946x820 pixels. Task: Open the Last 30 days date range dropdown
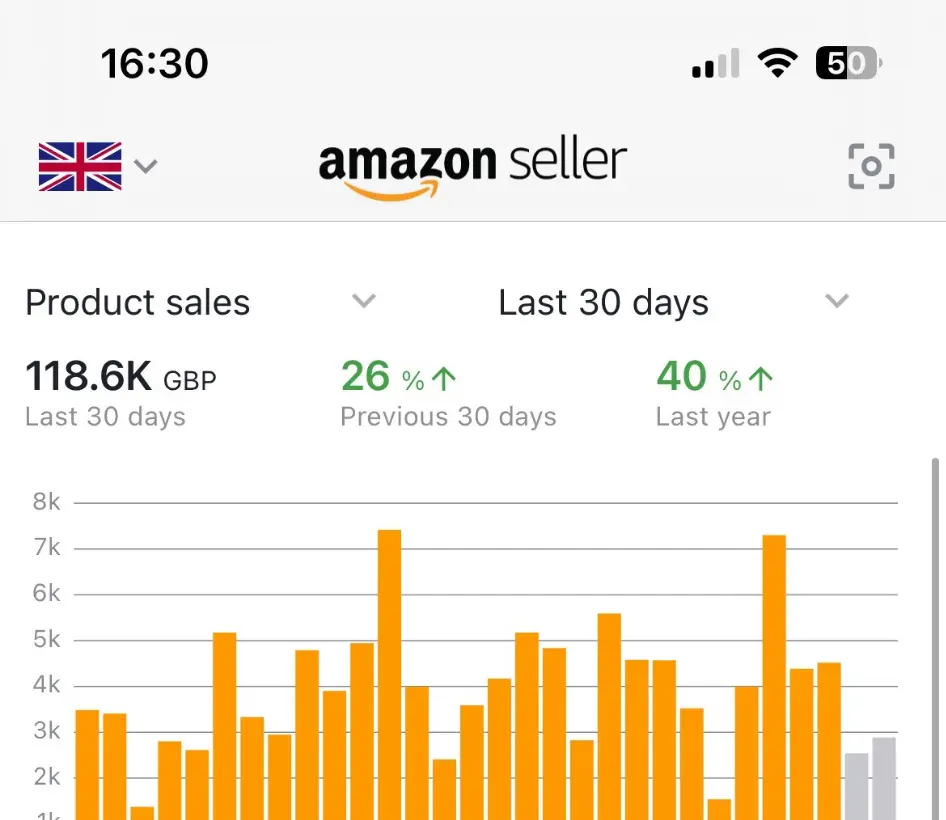(836, 301)
